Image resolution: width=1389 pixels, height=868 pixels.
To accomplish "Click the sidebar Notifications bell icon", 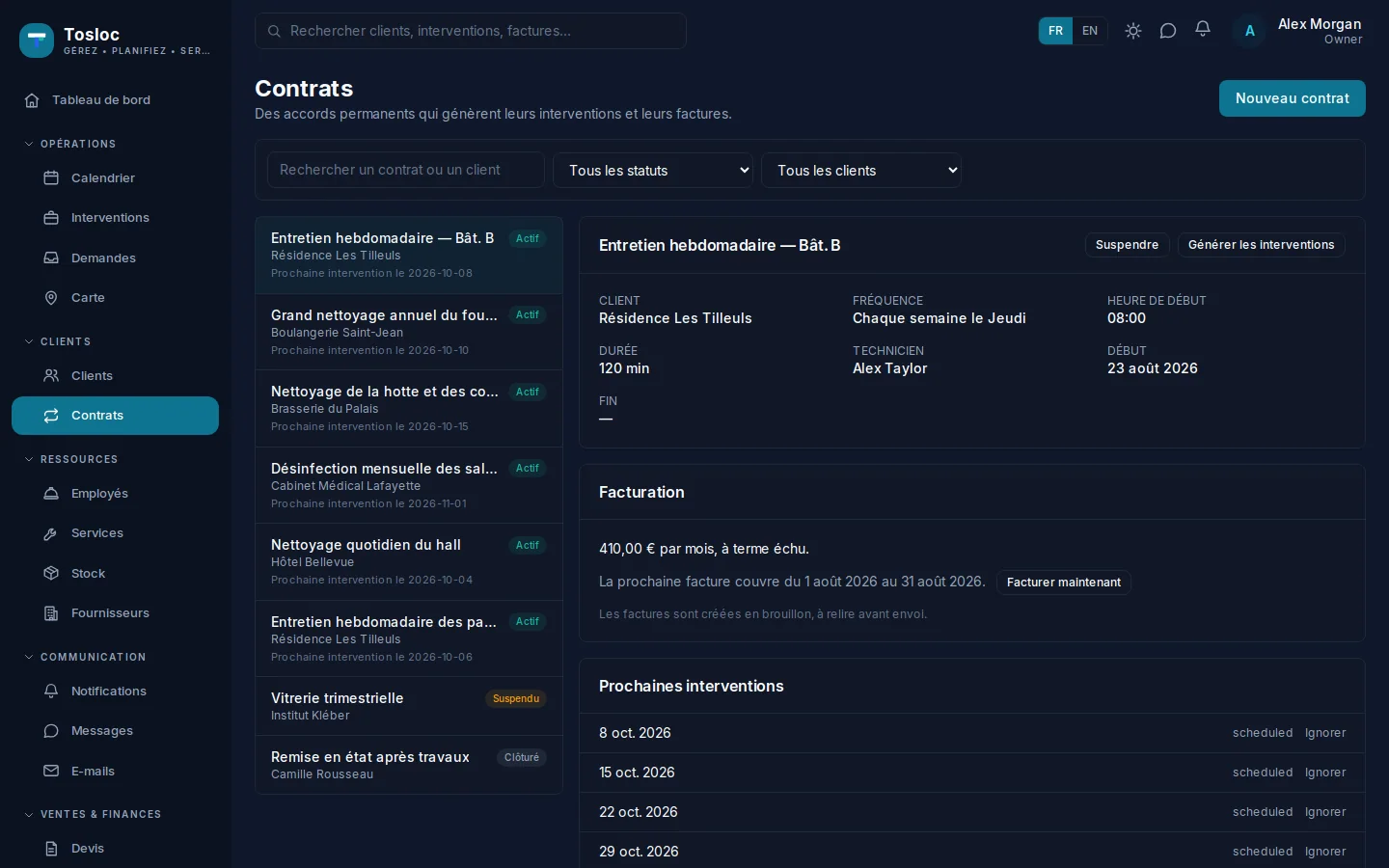I will coord(51,692).
